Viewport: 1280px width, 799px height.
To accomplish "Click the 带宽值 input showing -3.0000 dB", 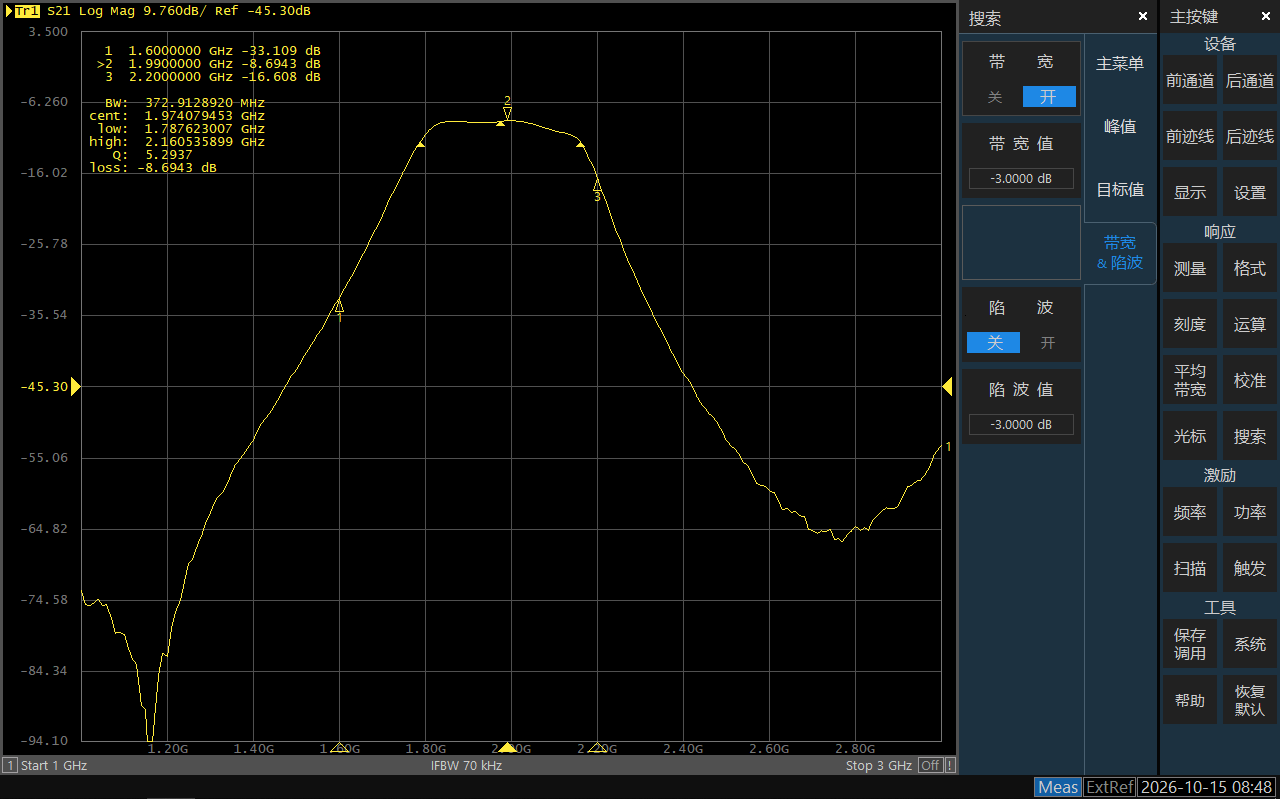I will [1021, 179].
